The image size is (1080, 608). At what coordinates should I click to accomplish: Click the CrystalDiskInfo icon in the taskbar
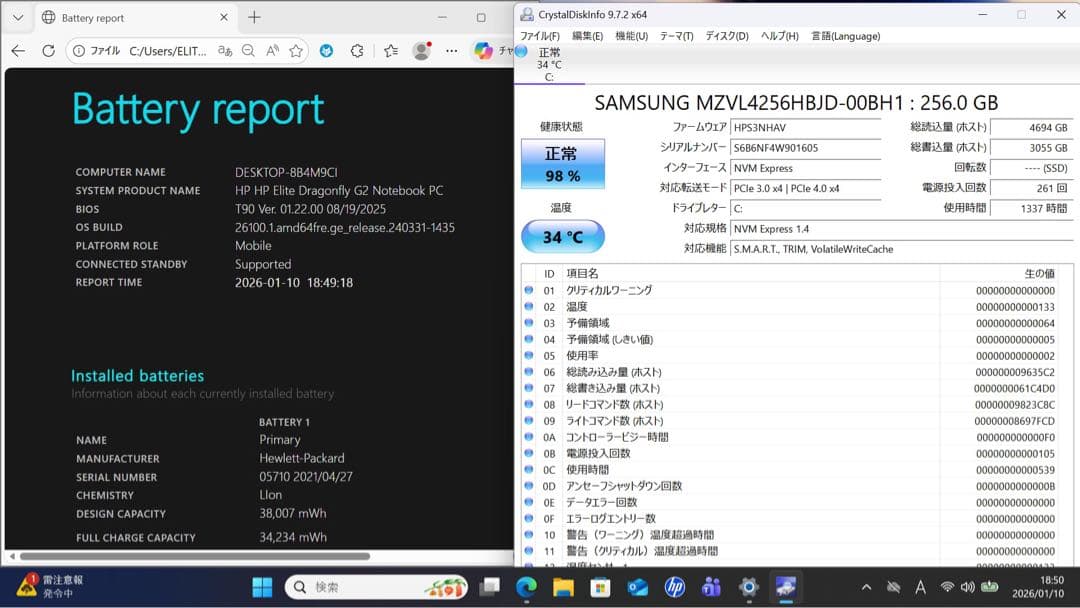[x=785, y=588]
